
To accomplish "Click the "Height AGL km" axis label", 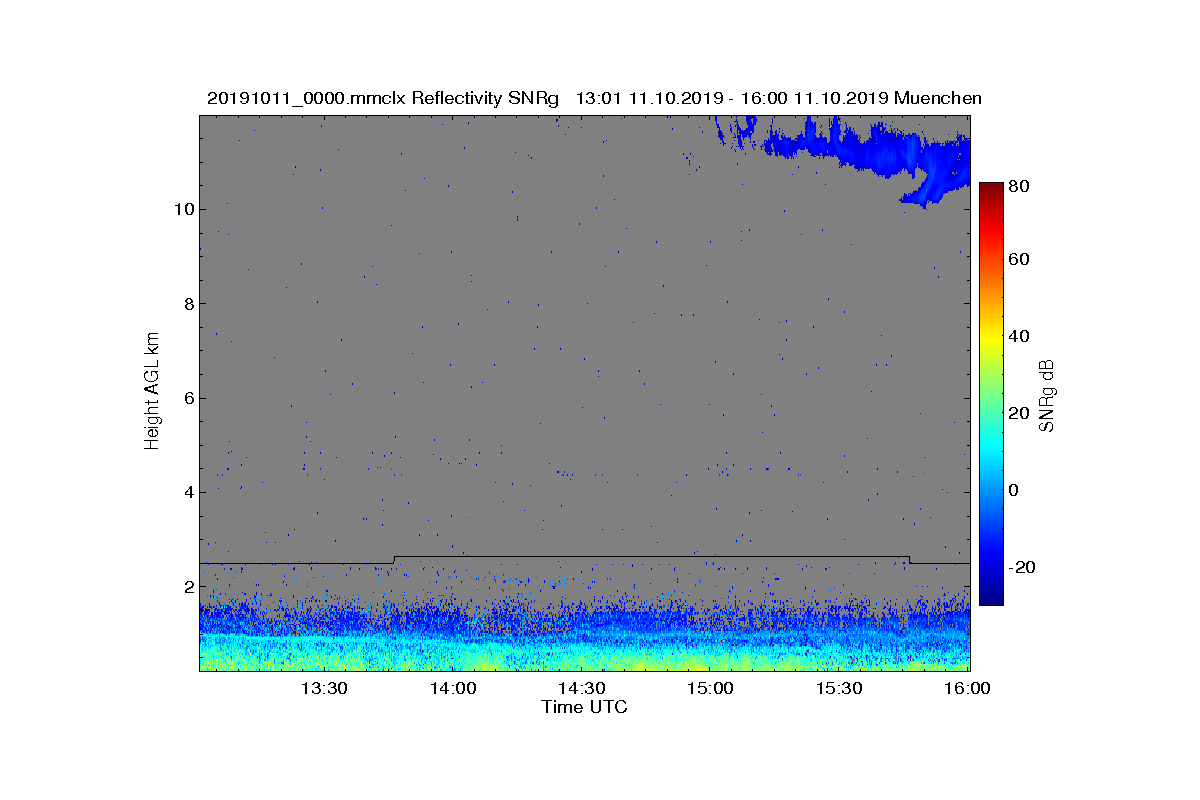I will pos(152,391).
